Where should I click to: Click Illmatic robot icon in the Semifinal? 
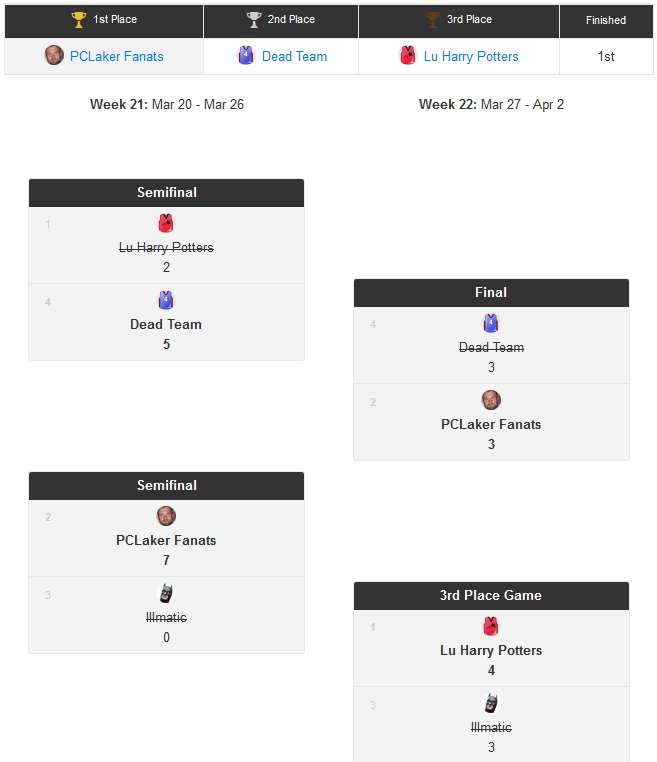tap(166, 594)
